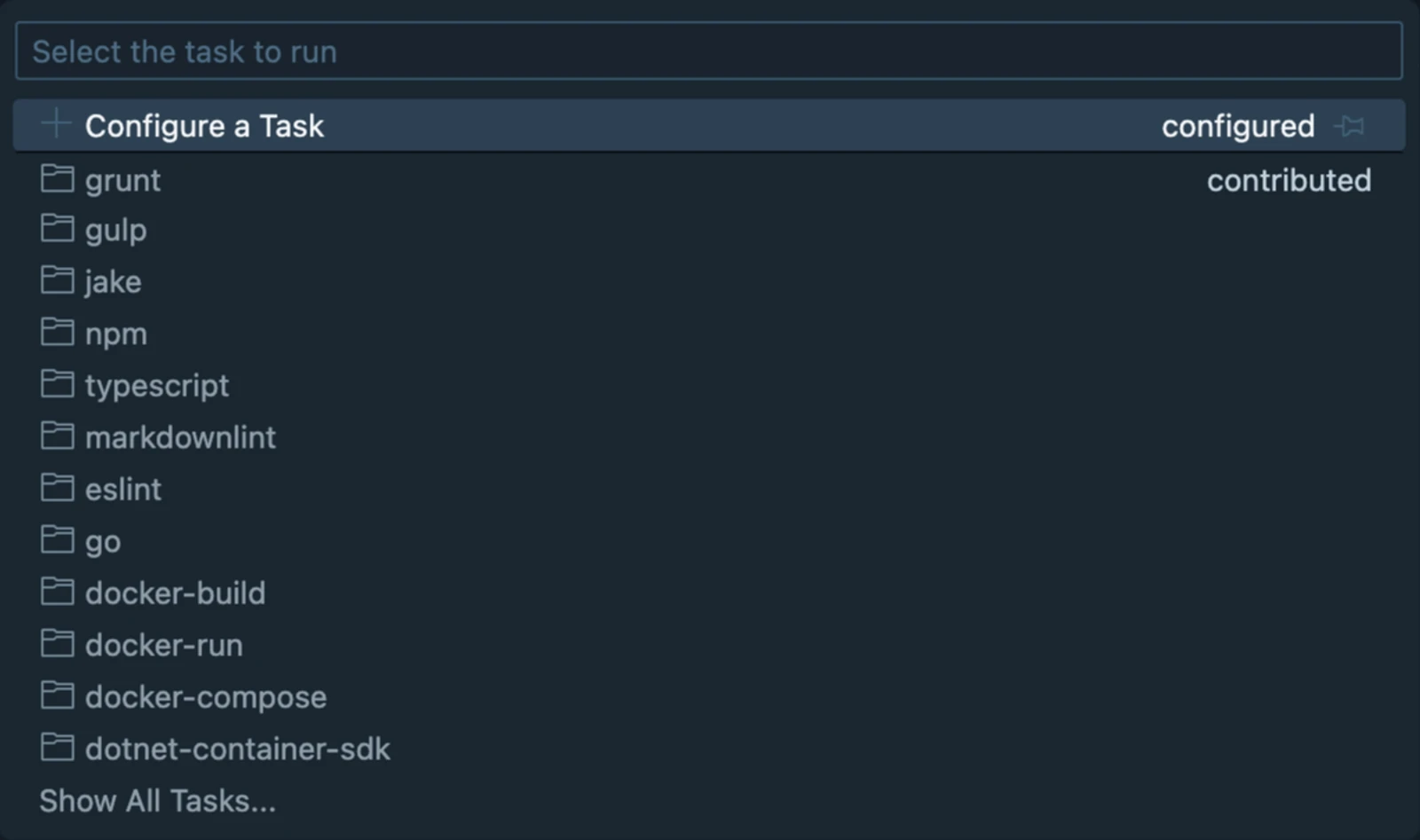
Task: Select Configure a Task option
Action: (205, 126)
